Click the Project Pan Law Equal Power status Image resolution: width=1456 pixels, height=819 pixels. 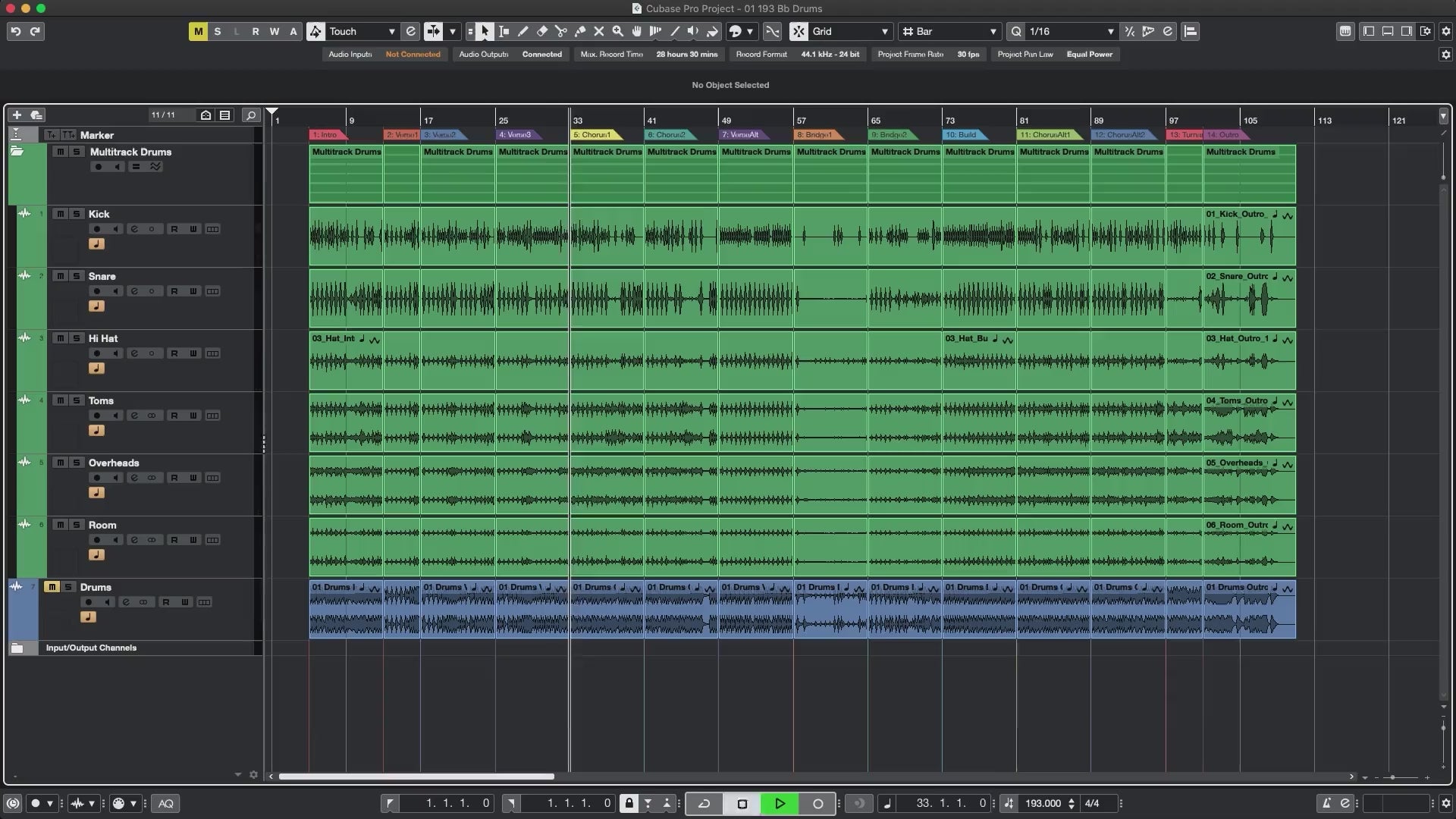1056,55
